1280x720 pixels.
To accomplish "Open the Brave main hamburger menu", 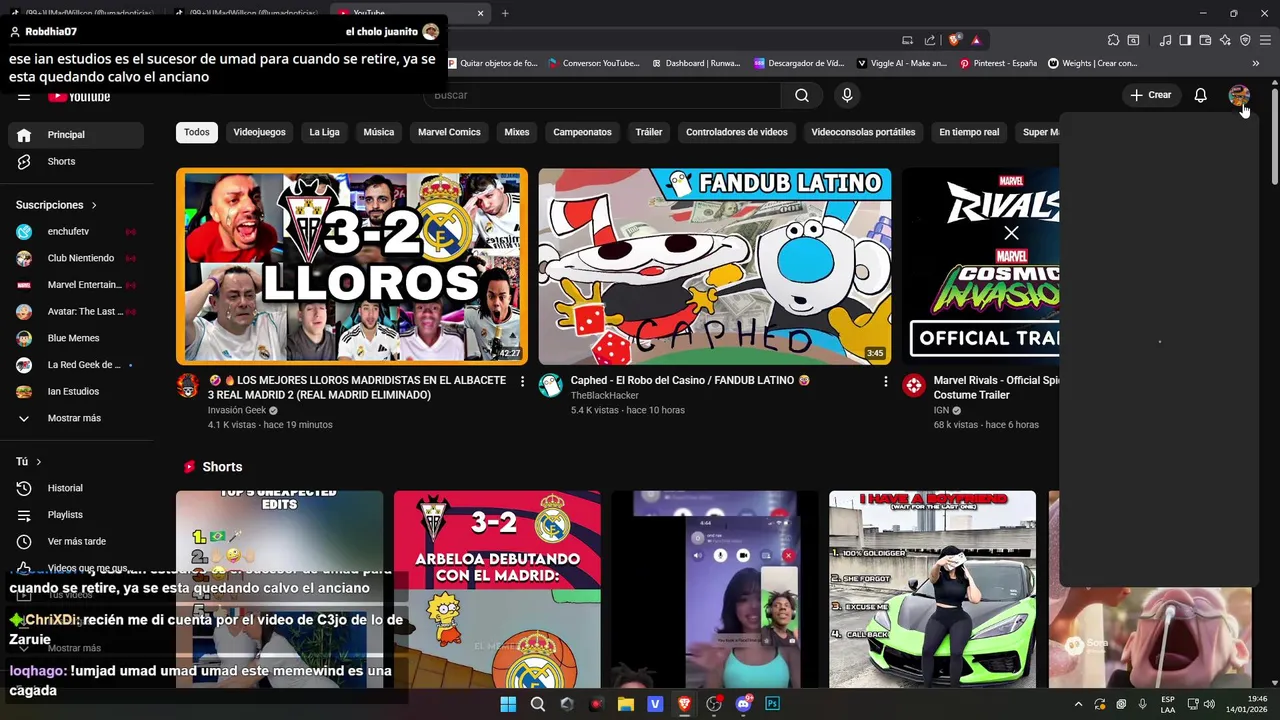I will point(1265,40).
